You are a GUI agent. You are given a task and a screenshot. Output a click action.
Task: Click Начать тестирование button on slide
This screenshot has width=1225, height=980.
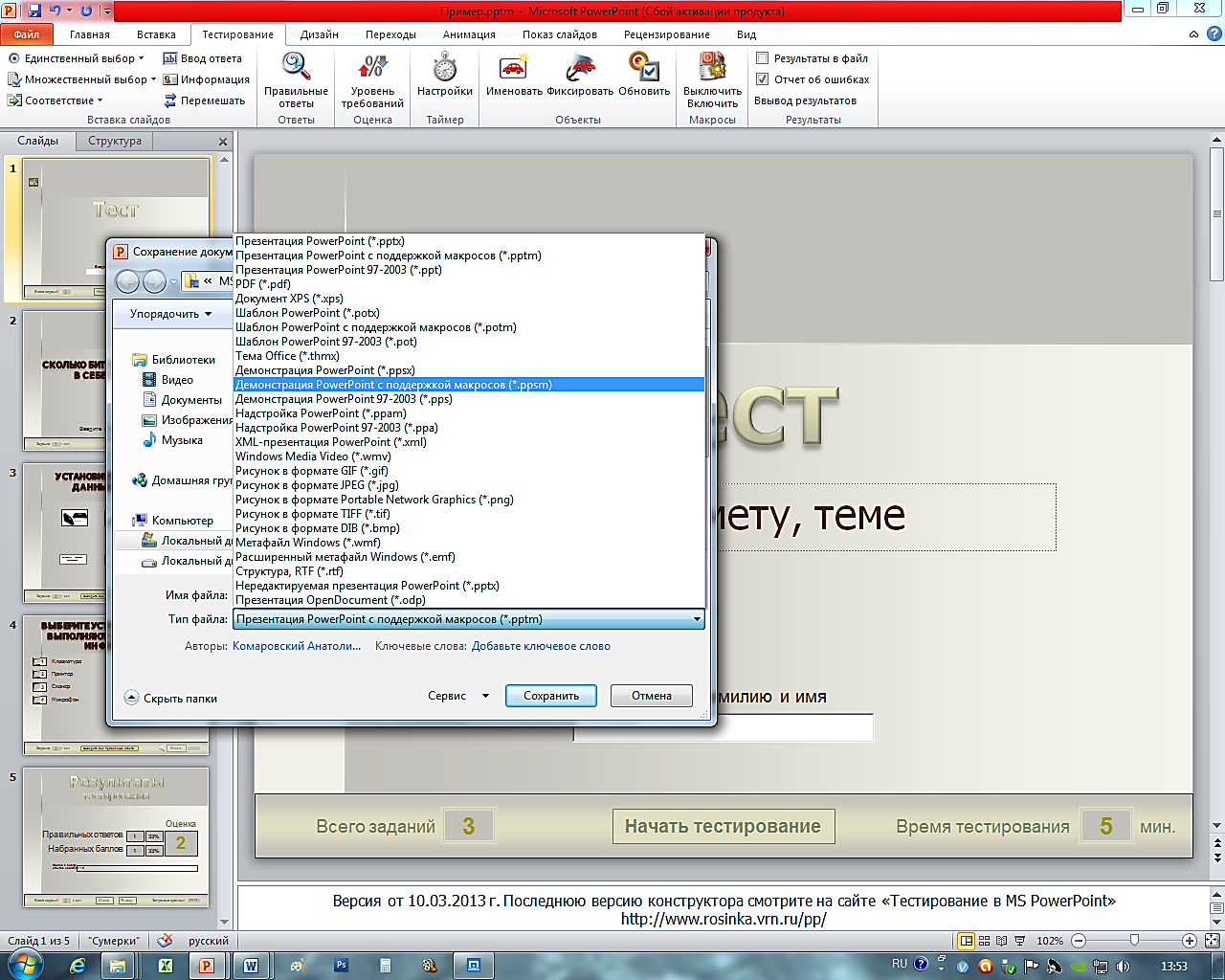coord(724,826)
